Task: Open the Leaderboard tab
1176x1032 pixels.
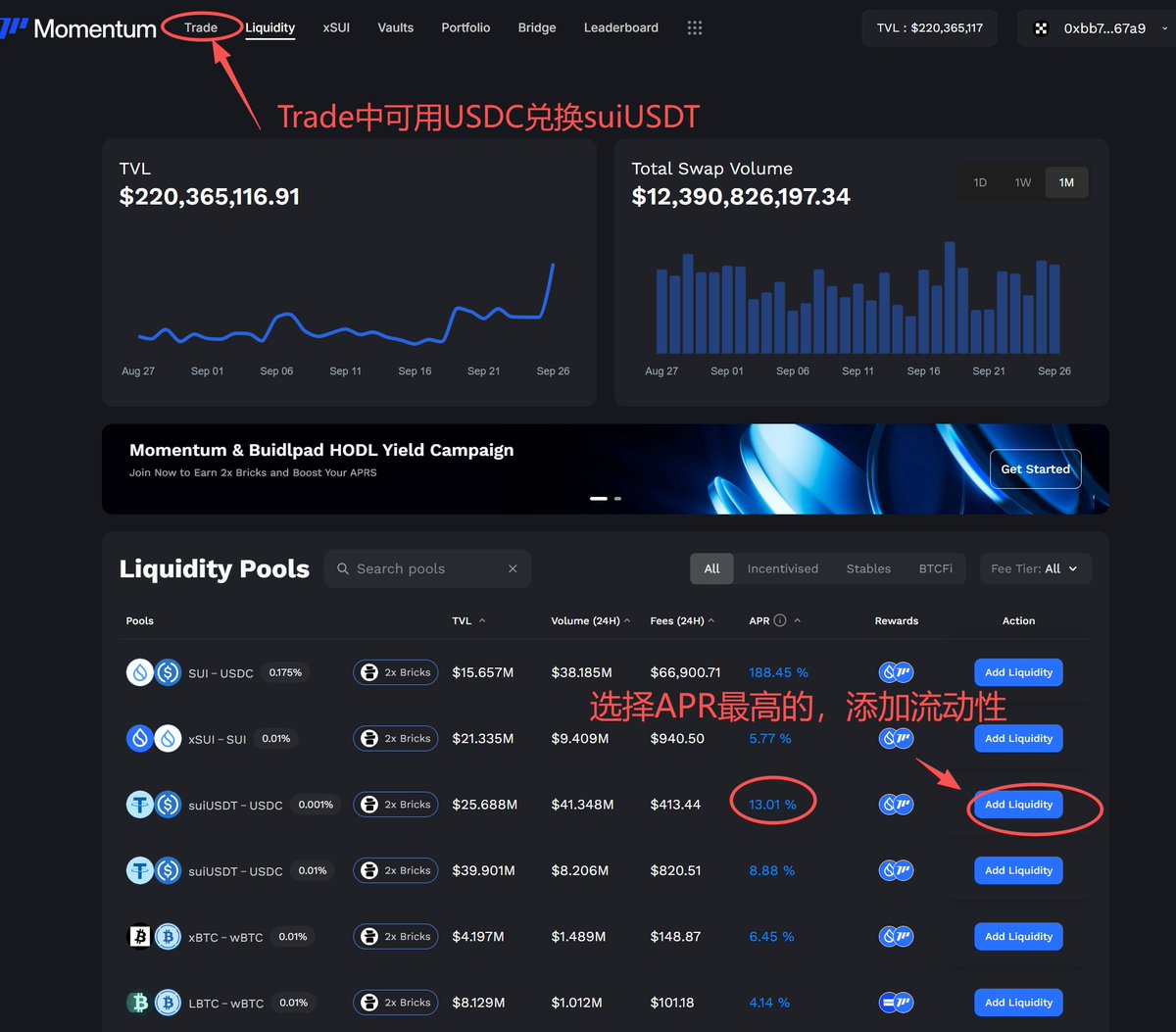Action: click(621, 27)
